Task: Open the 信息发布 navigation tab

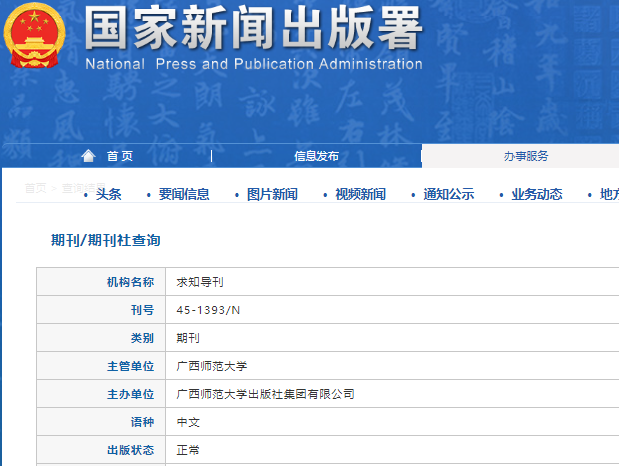Action: [x=316, y=156]
